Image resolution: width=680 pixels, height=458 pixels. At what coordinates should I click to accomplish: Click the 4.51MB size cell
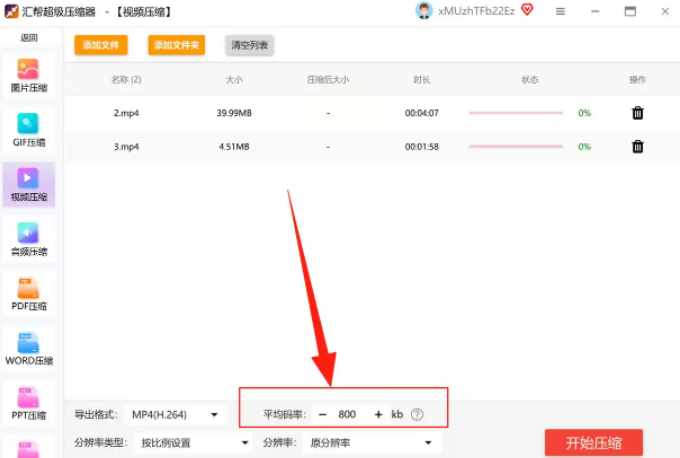[234, 147]
